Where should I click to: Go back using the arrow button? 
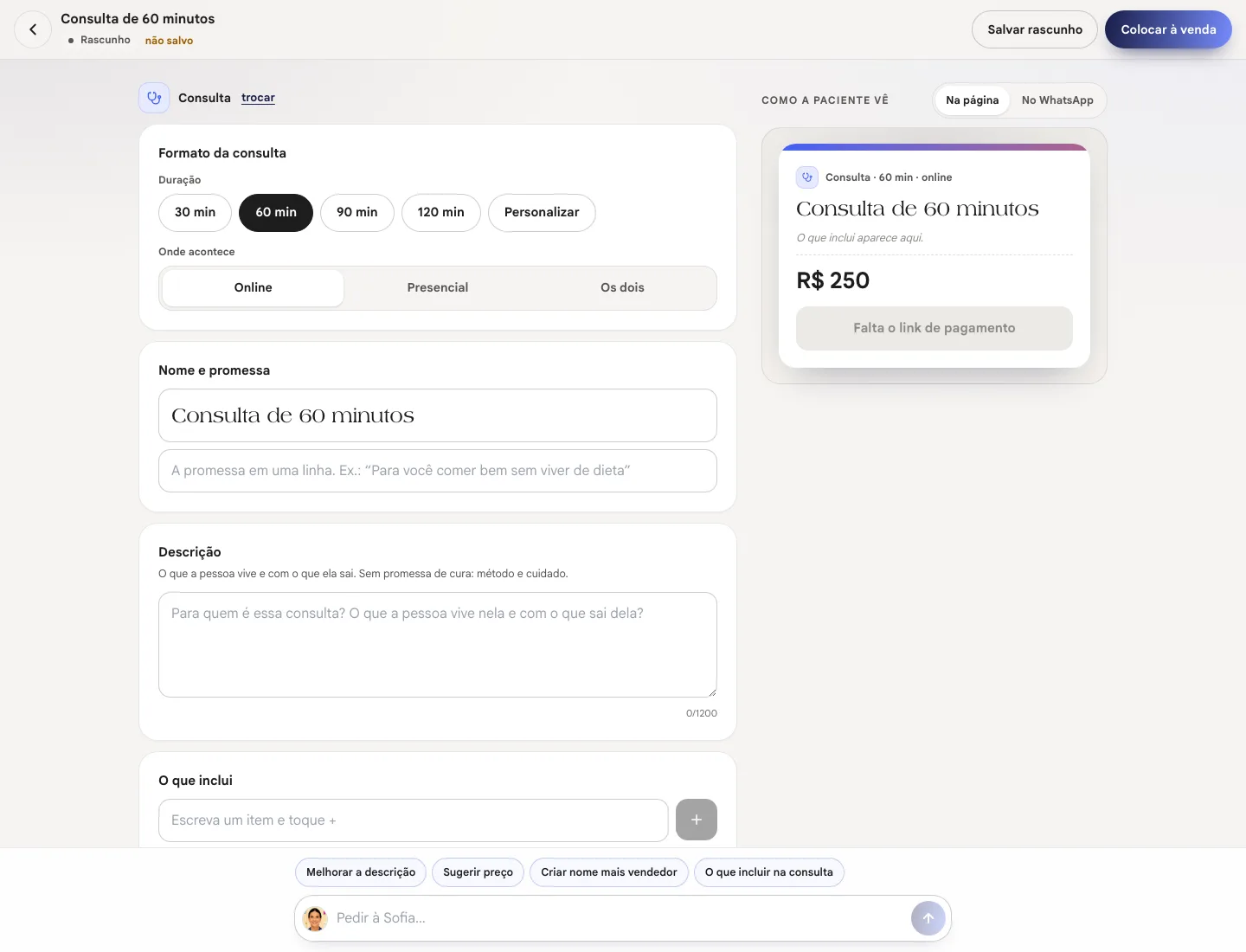pyautogui.click(x=33, y=29)
